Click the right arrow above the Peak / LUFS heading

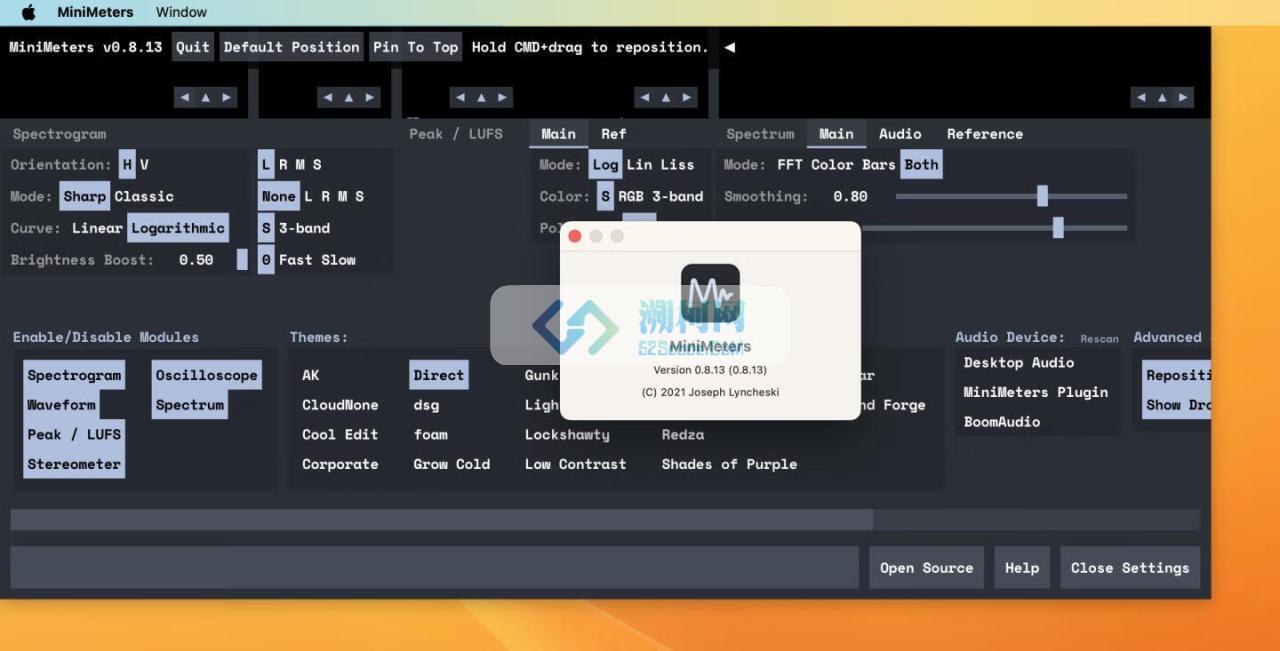point(503,97)
